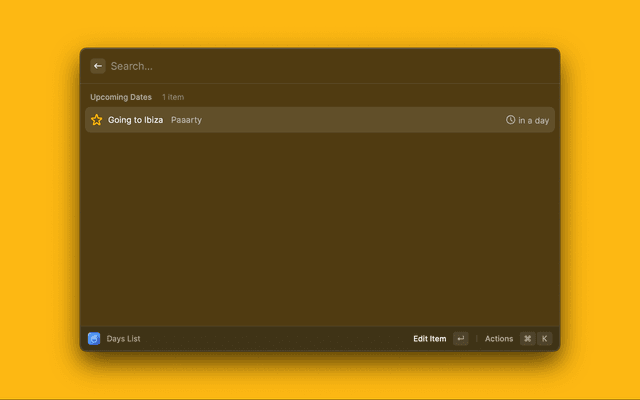Open the Actions menu

click(x=499, y=339)
